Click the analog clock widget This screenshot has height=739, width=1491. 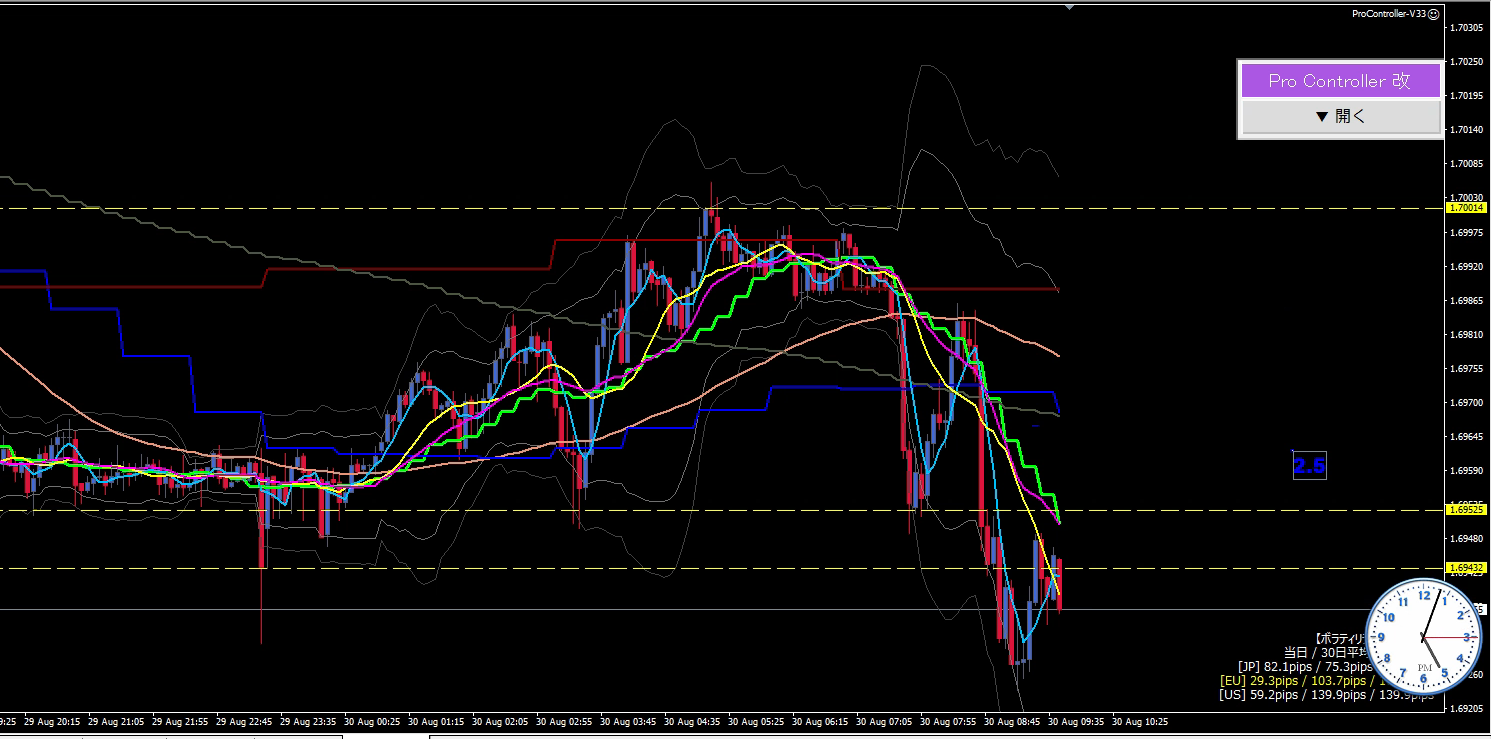[x=1423, y=637]
